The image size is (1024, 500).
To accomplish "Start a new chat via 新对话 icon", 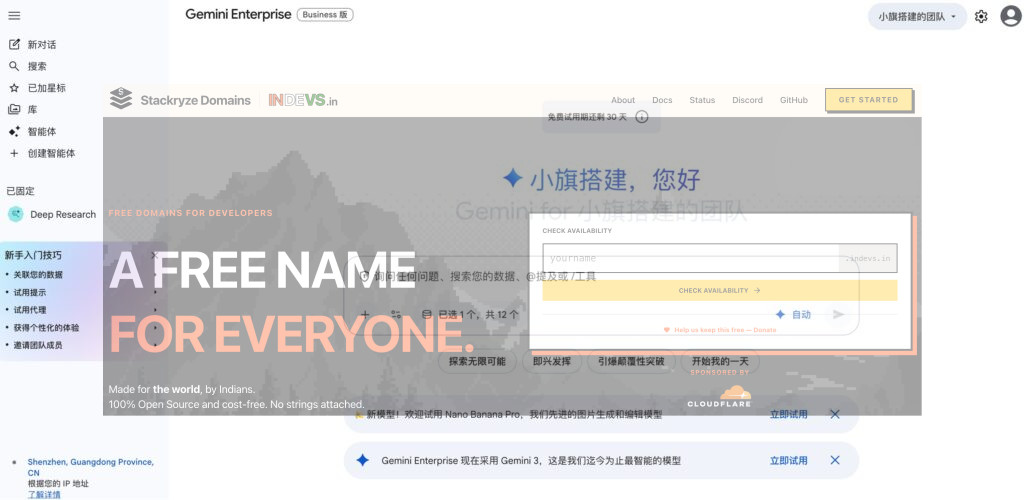I will [14, 45].
